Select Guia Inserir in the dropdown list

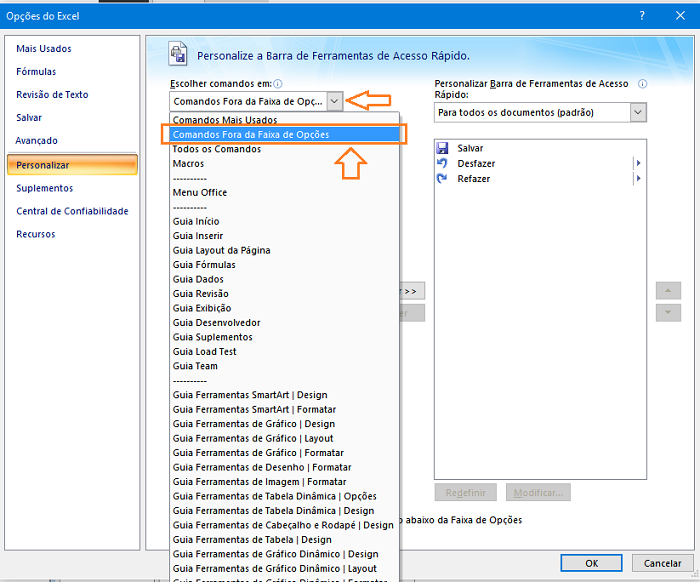pos(198,236)
